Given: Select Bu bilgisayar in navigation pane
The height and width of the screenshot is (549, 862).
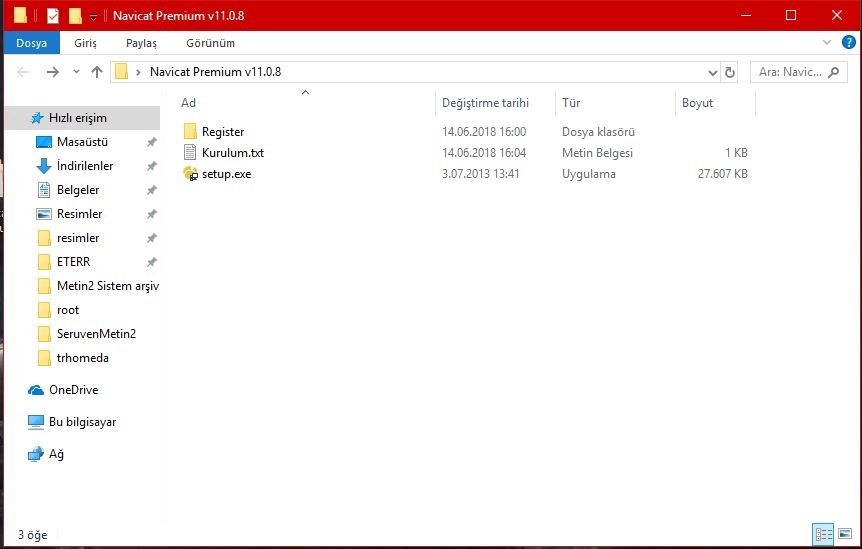Looking at the screenshot, I should click(82, 422).
